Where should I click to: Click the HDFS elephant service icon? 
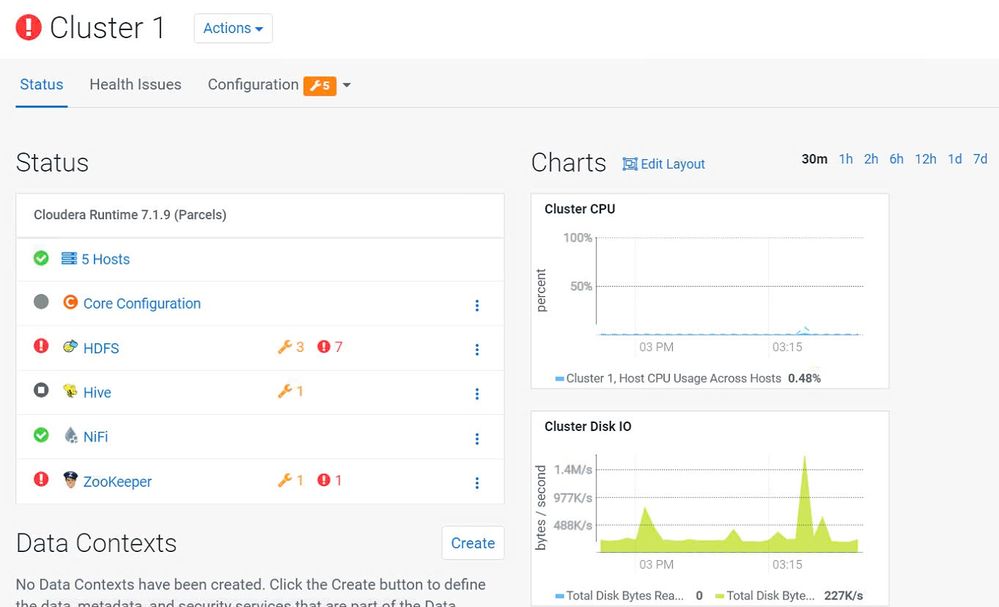(70, 346)
